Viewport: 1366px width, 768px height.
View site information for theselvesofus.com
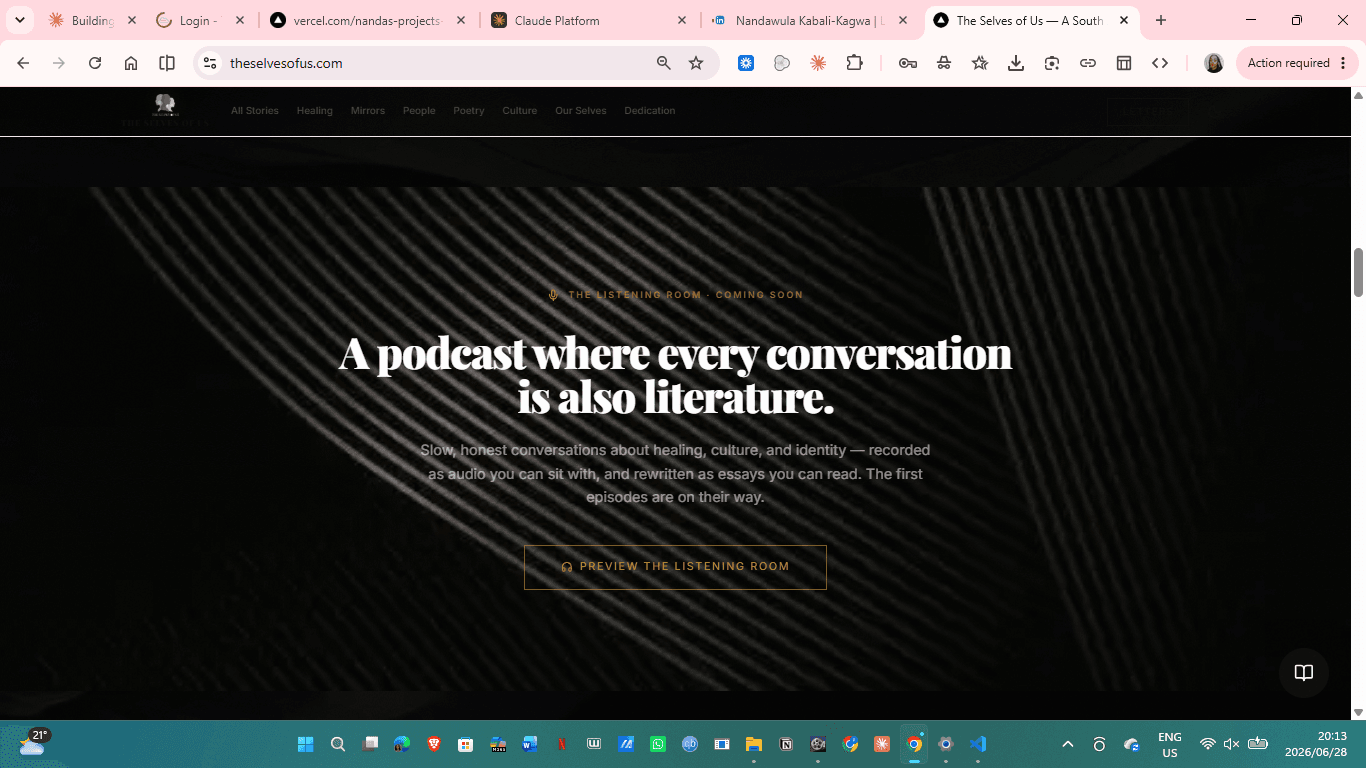(x=209, y=63)
